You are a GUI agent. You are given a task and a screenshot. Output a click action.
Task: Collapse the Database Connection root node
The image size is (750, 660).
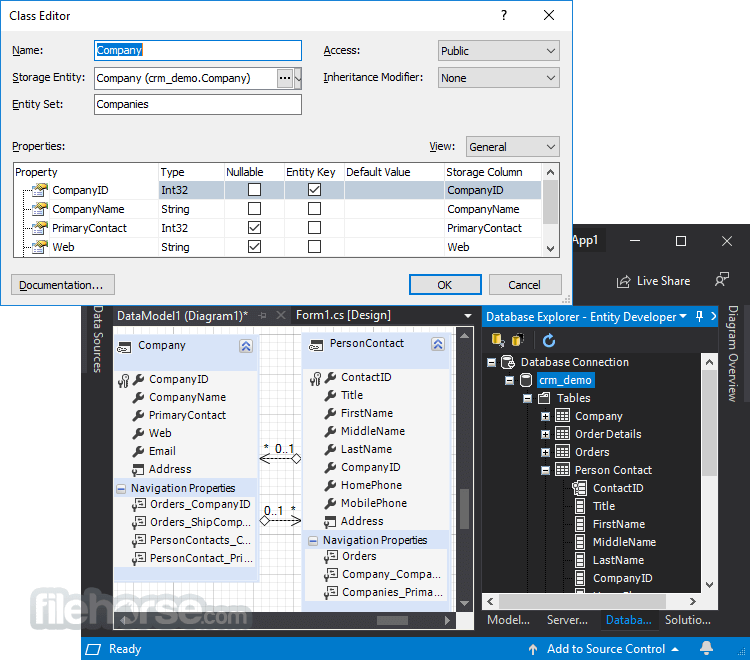[x=491, y=363]
